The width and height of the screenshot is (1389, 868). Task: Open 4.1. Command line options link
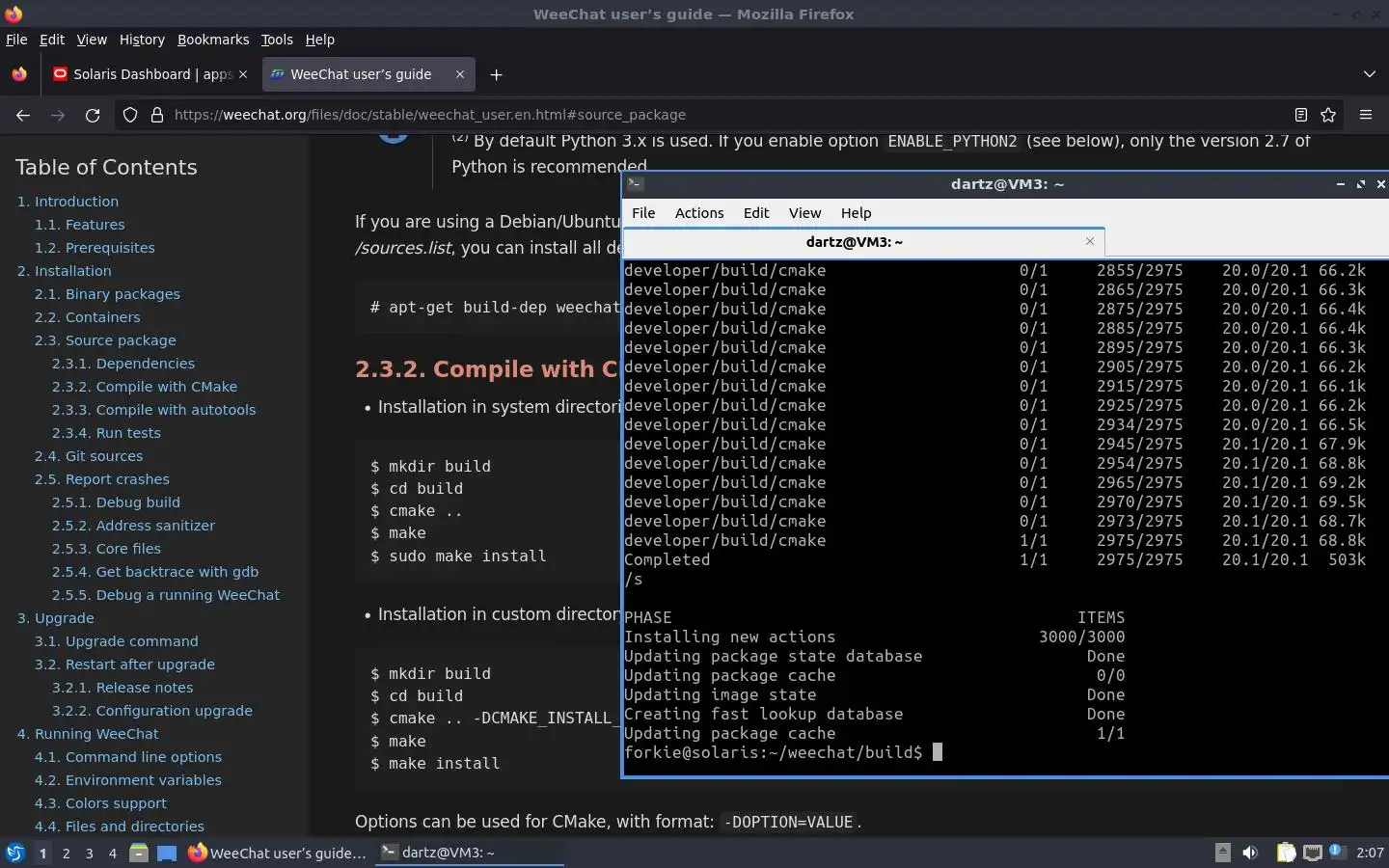coord(128,757)
